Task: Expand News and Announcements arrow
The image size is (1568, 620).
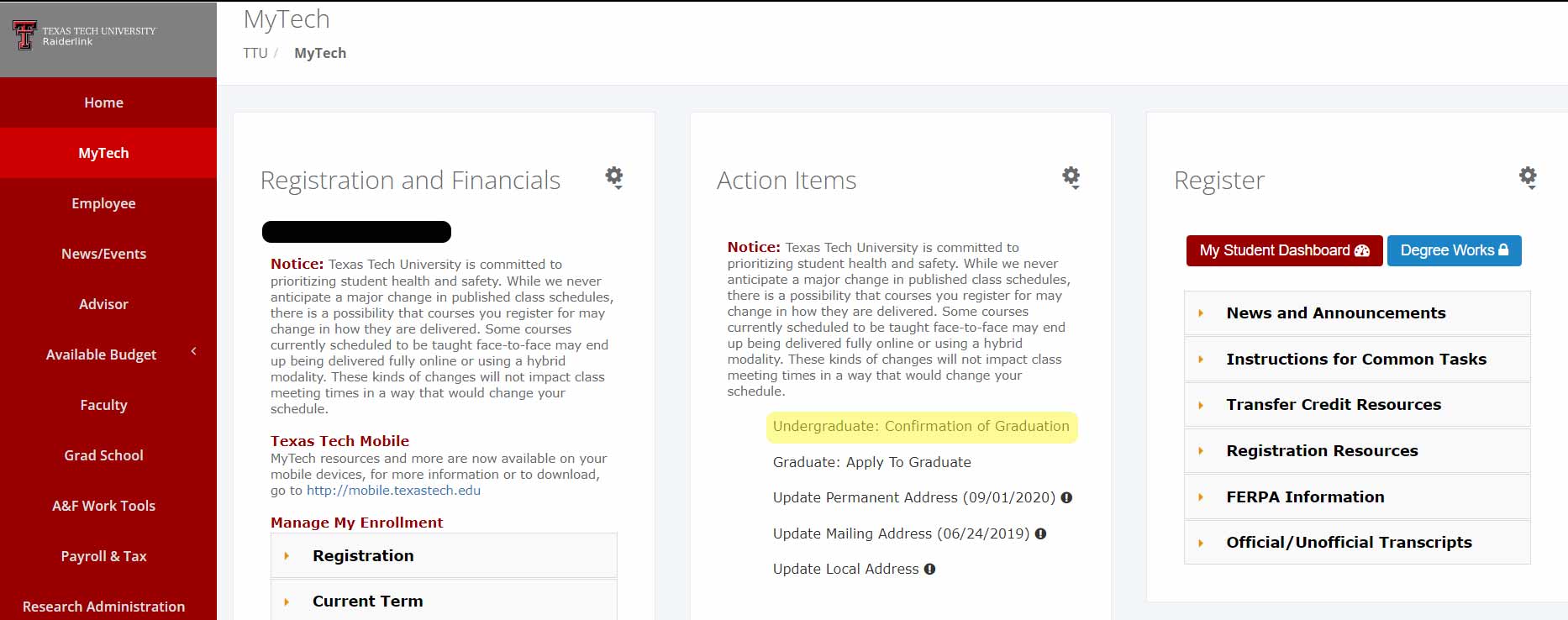Action: pyautogui.click(x=1200, y=313)
